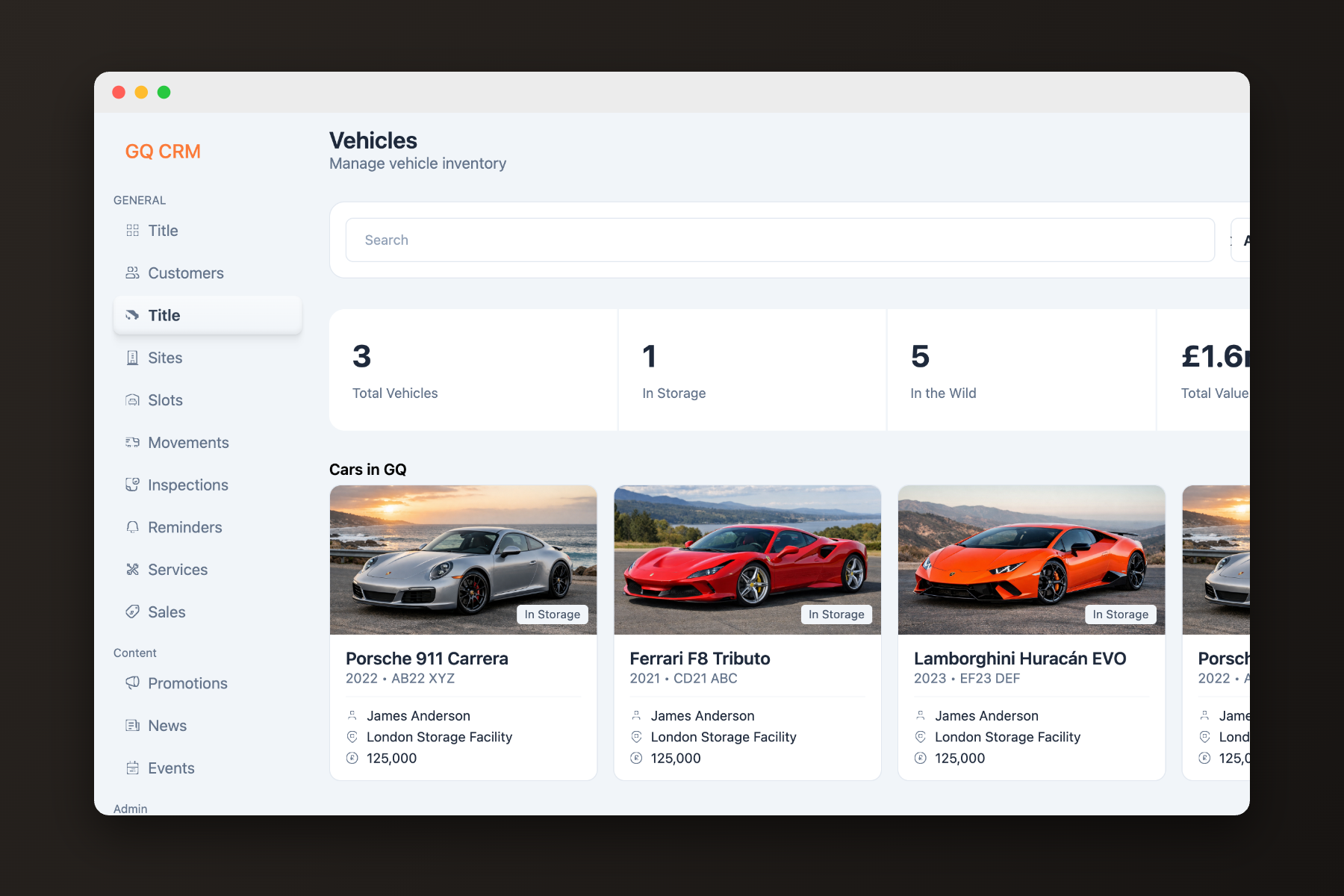Click In Storage badge on the Lamborghini image

1121,615
